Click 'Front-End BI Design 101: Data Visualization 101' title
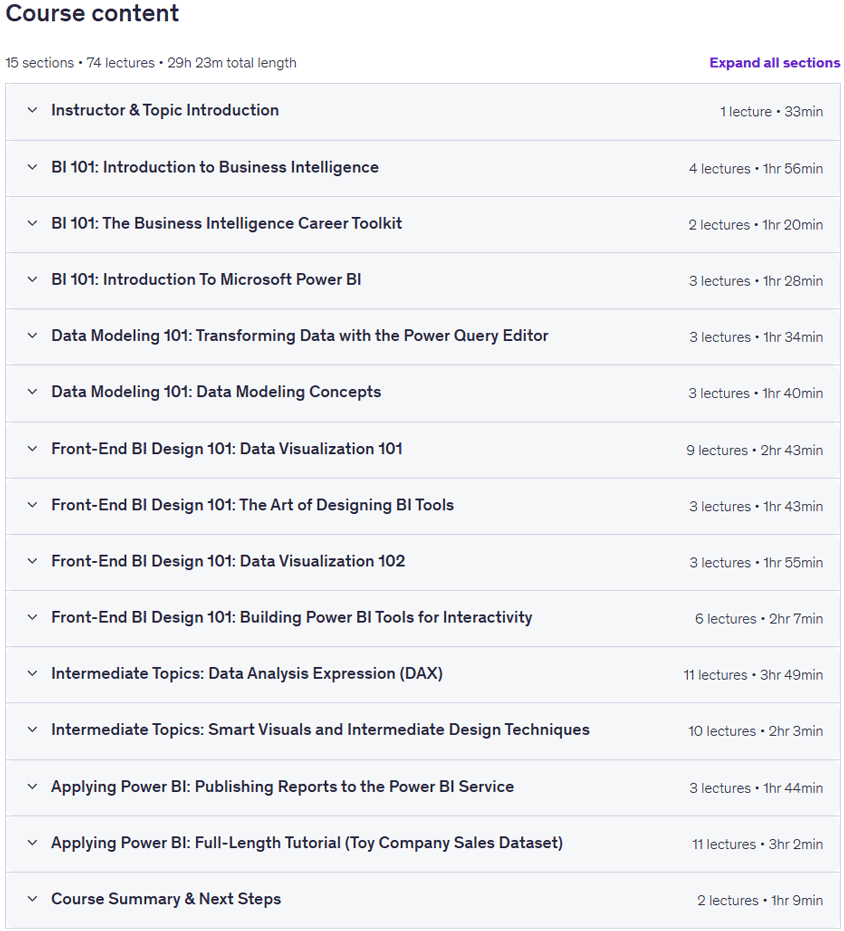The image size is (844, 931). [226, 448]
